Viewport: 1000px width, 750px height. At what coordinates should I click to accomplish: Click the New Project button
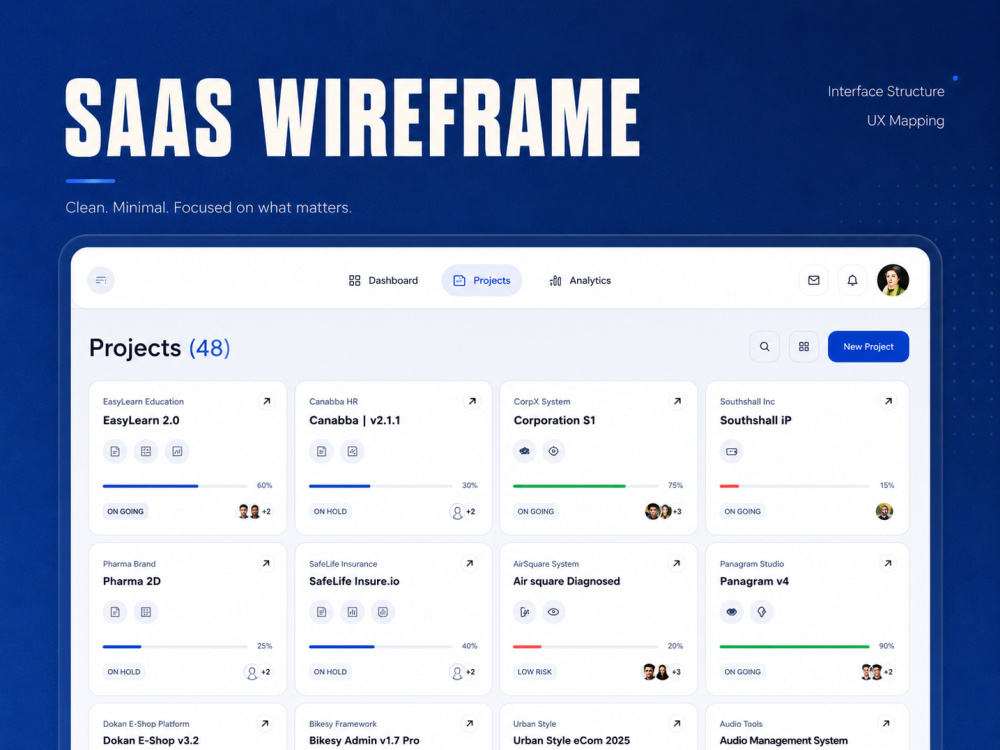[x=868, y=346]
